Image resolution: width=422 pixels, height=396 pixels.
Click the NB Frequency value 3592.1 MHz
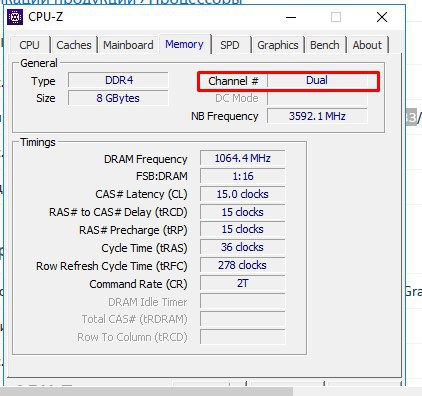pos(317,116)
